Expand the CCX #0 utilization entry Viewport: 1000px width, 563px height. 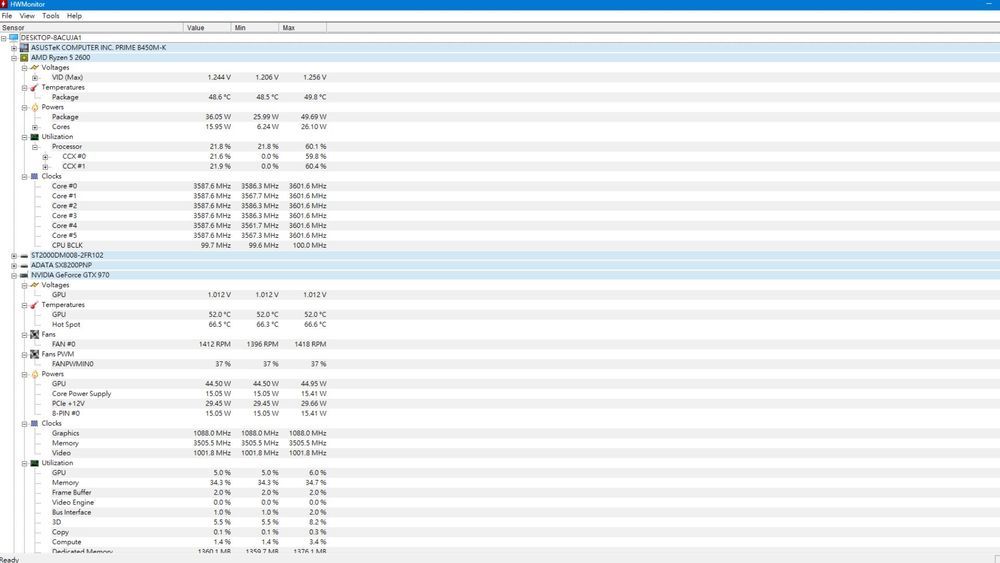[x=45, y=156]
